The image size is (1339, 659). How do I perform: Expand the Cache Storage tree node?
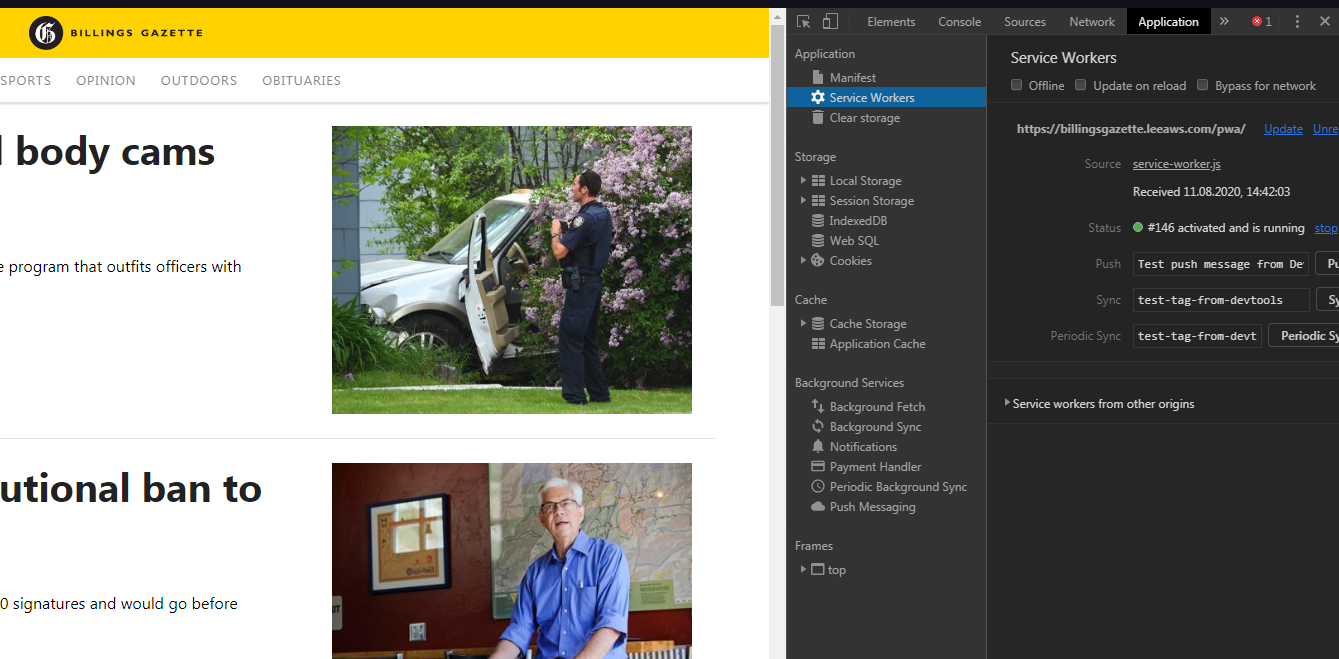pos(803,324)
